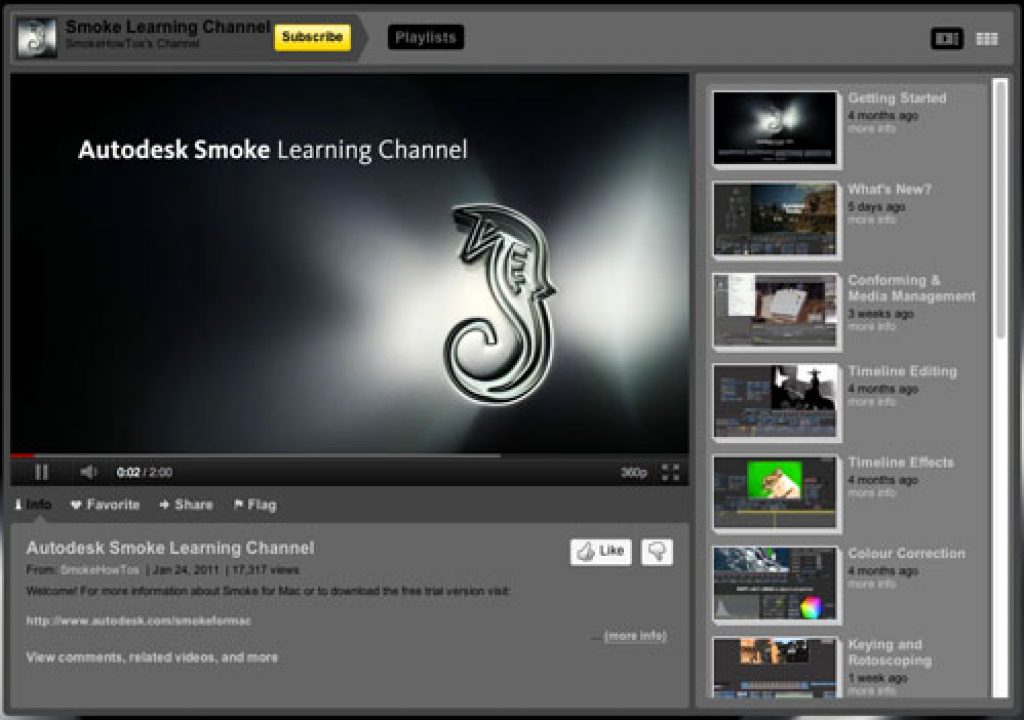Seek within the video progress bar
Viewport: 1024px width, 720px height.
[349, 455]
